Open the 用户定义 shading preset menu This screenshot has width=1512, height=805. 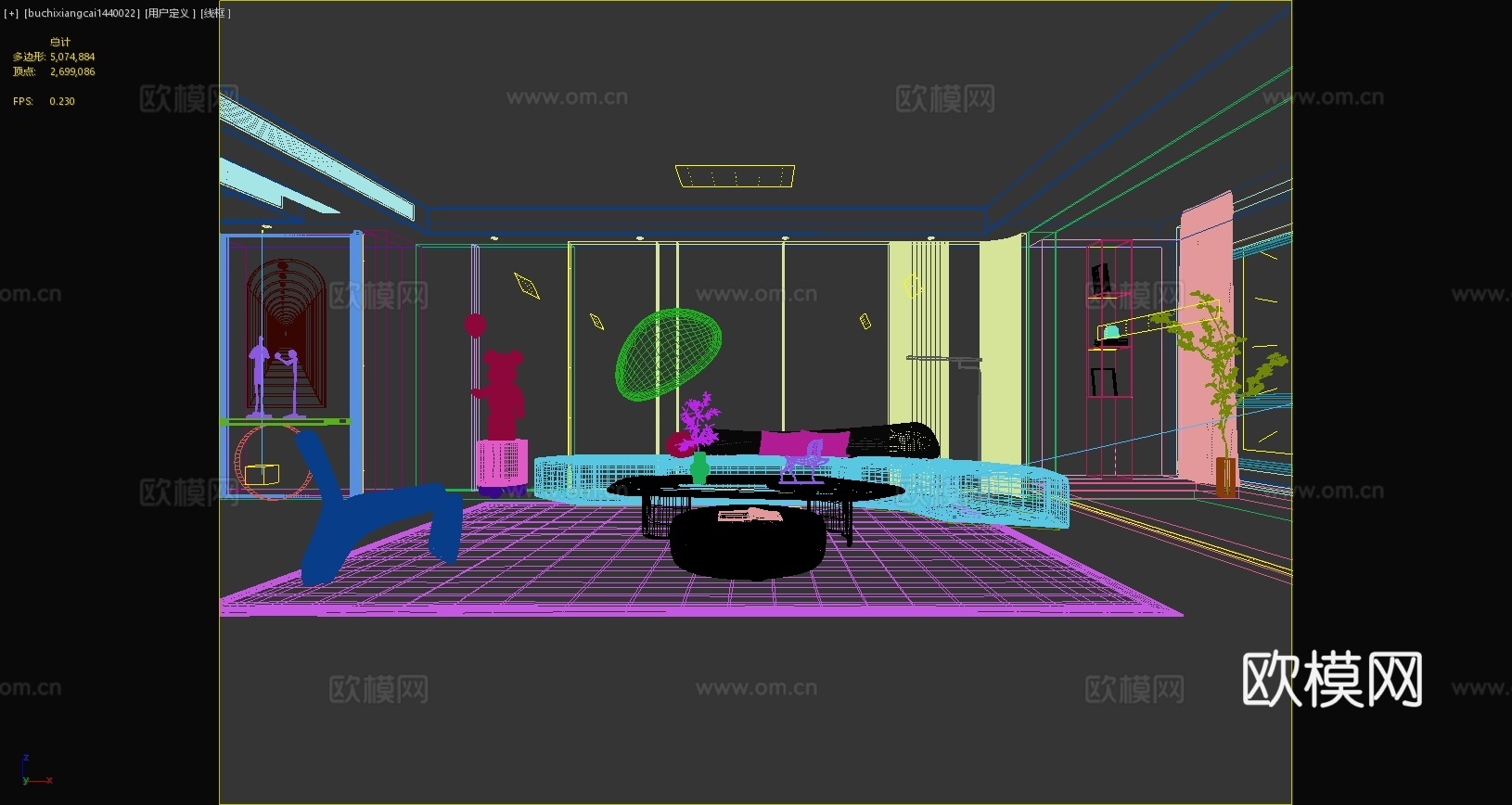click(x=170, y=13)
